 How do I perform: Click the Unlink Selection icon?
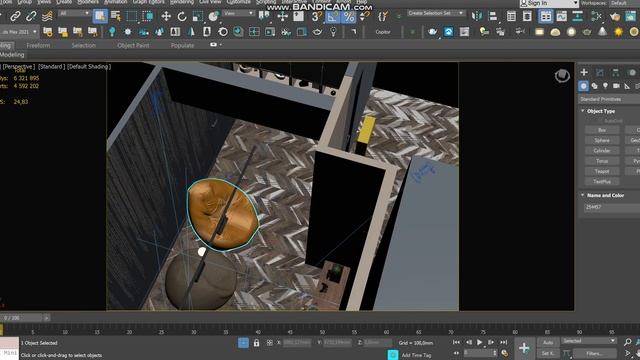[x=31, y=16]
